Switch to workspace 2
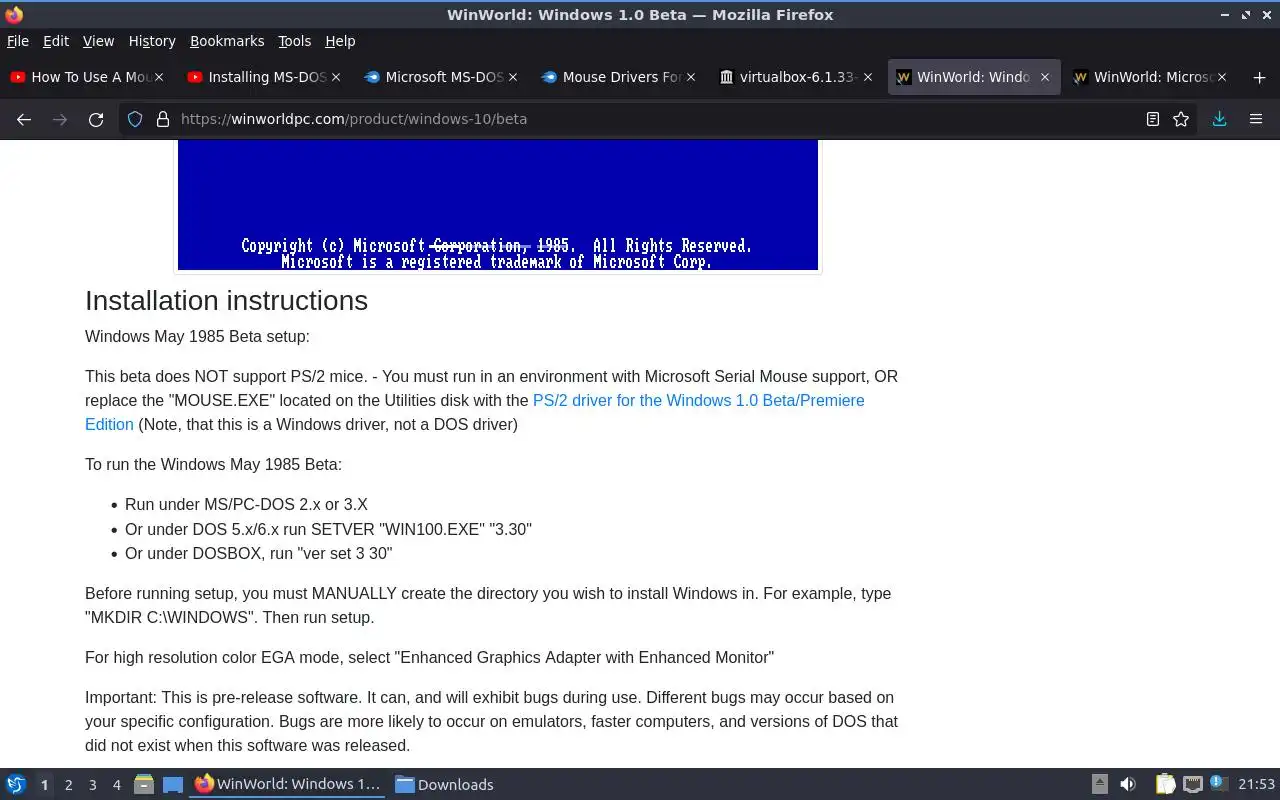Image resolution: width=1280 pixels, height=800 pixels. [x=68, y=785]
